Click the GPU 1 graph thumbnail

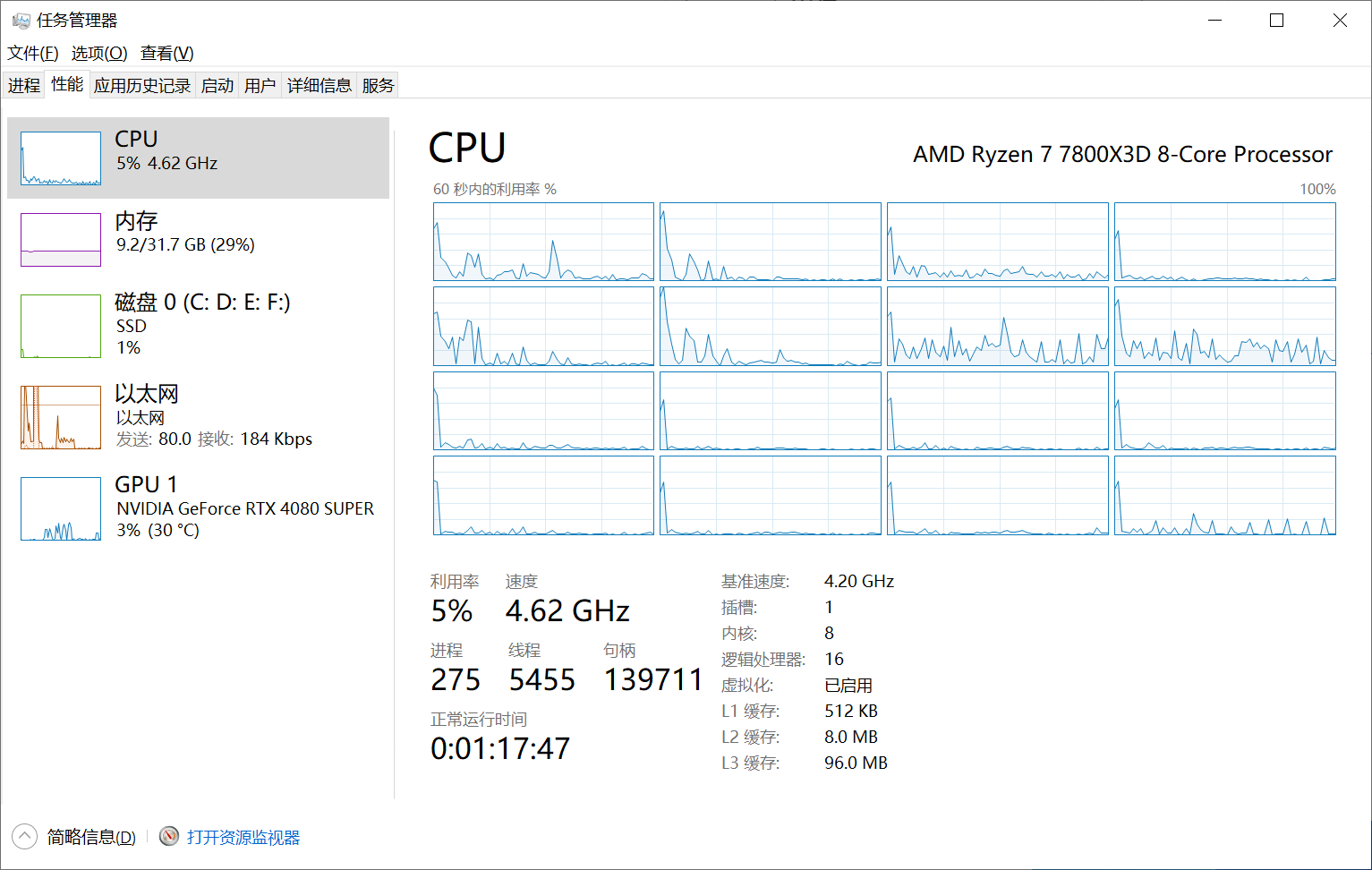[x=61, y=508]
